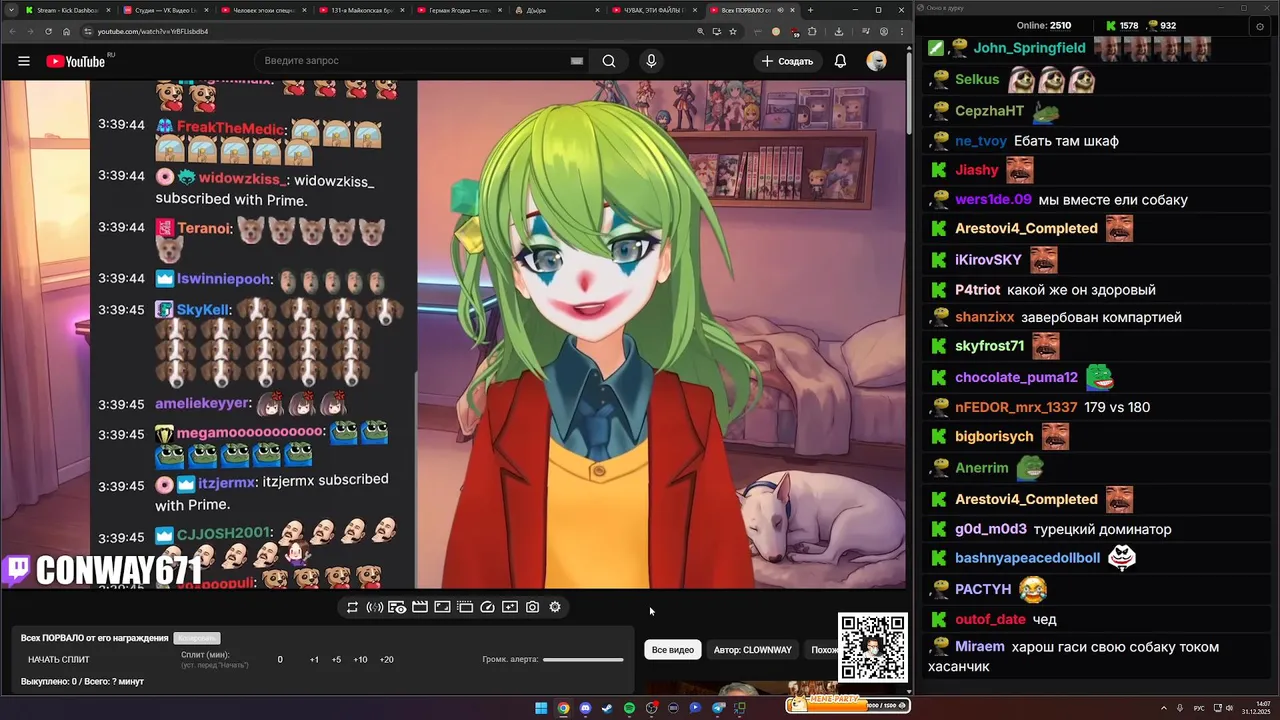Click the Создать create button
The height and width of the screenshot is (720, 1280).
(x=787, y=61)
